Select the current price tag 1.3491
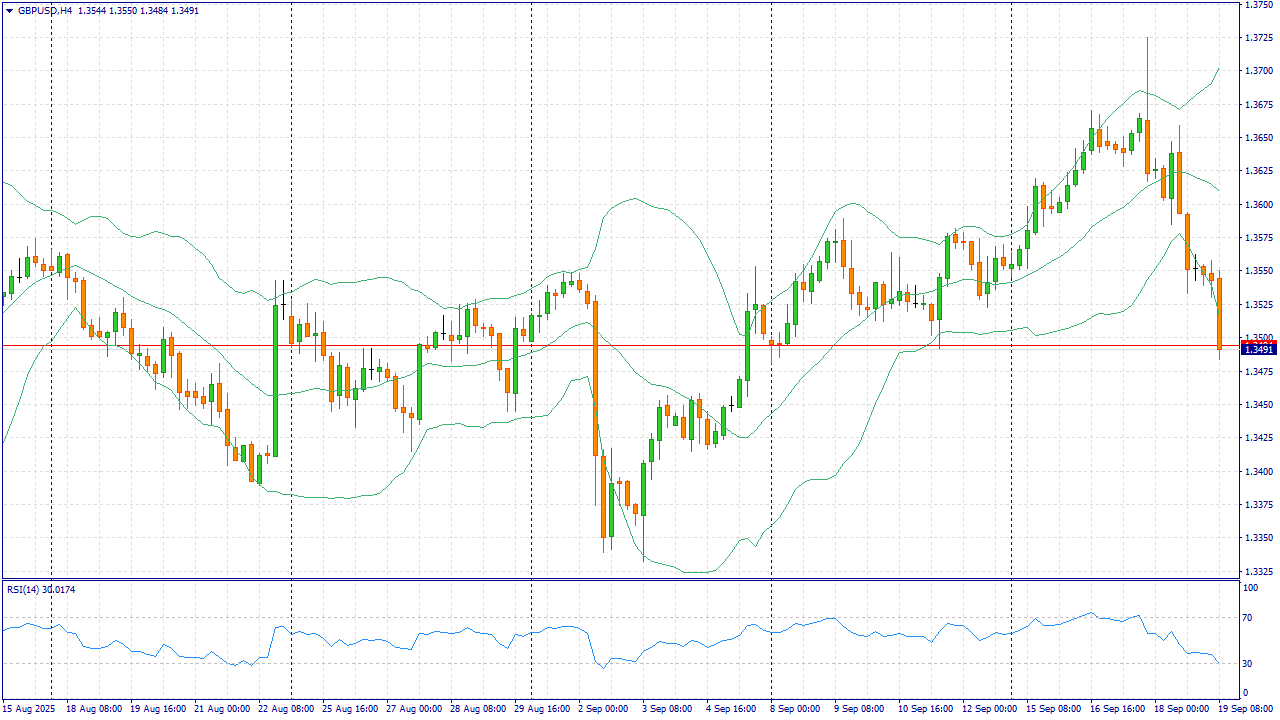The width and height of the screenshot is (1280, 720). tap(1257, 348)
